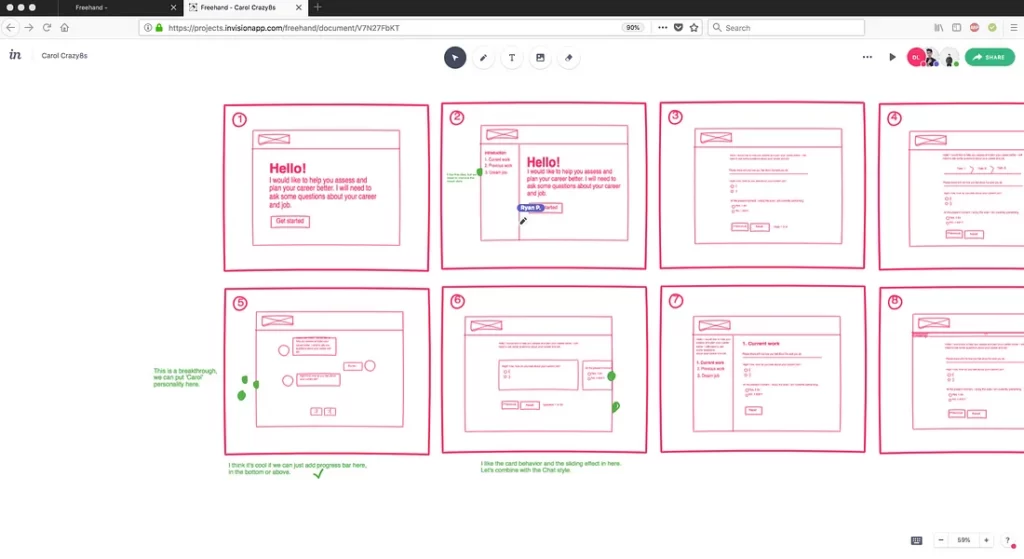The image size is (1024, 559).
Task: Select sketch frame number 5
Action: [x=327, y=371]
